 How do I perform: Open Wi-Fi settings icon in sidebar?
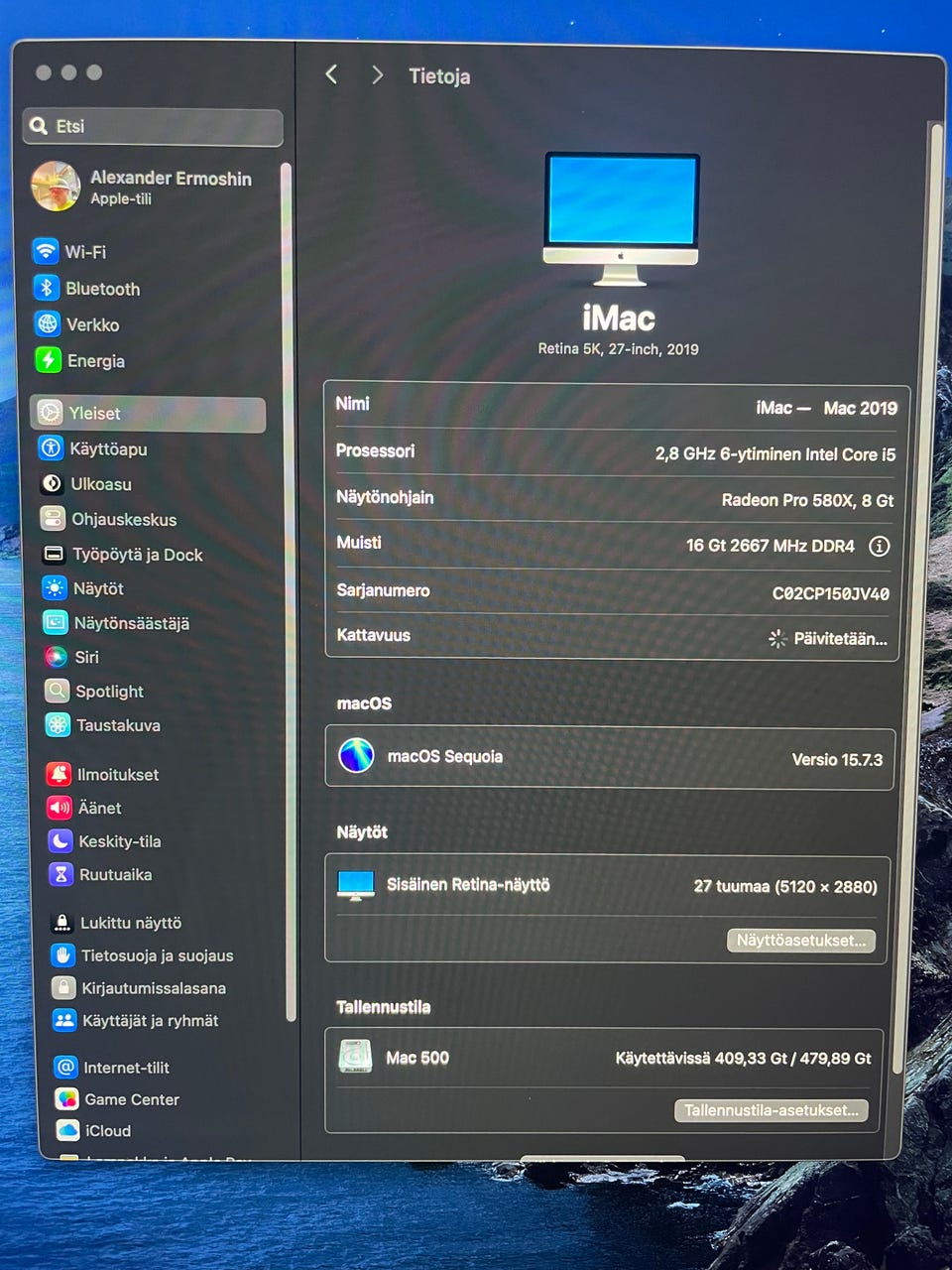pos(46,251)
